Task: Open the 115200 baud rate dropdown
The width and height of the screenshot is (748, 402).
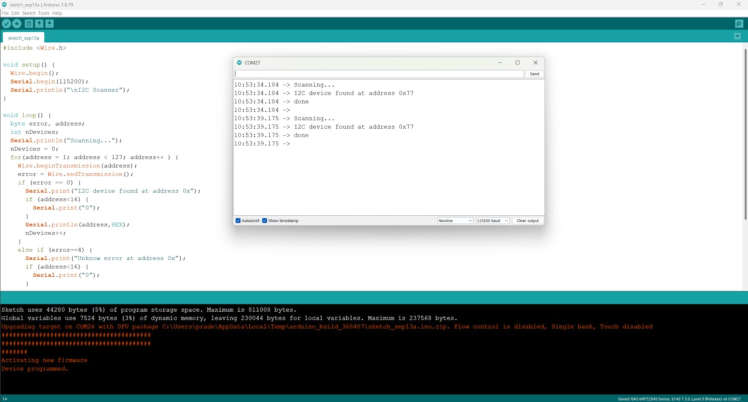Action: (x=492, y=220)
